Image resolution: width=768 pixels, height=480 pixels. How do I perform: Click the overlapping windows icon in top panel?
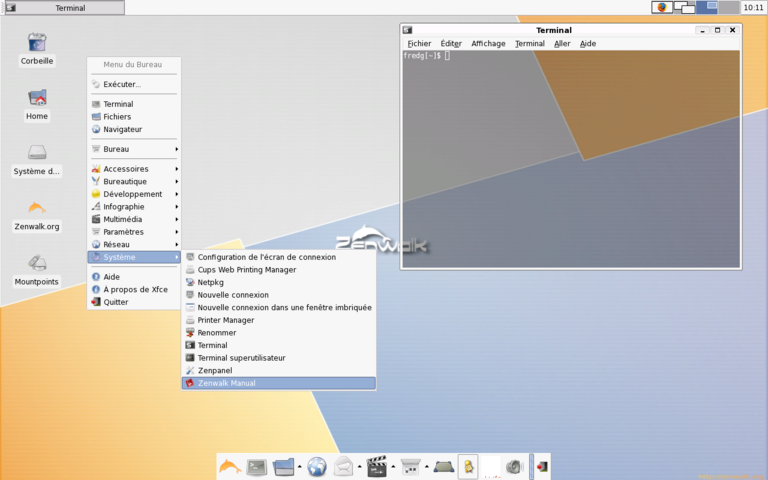click(684, 7)
